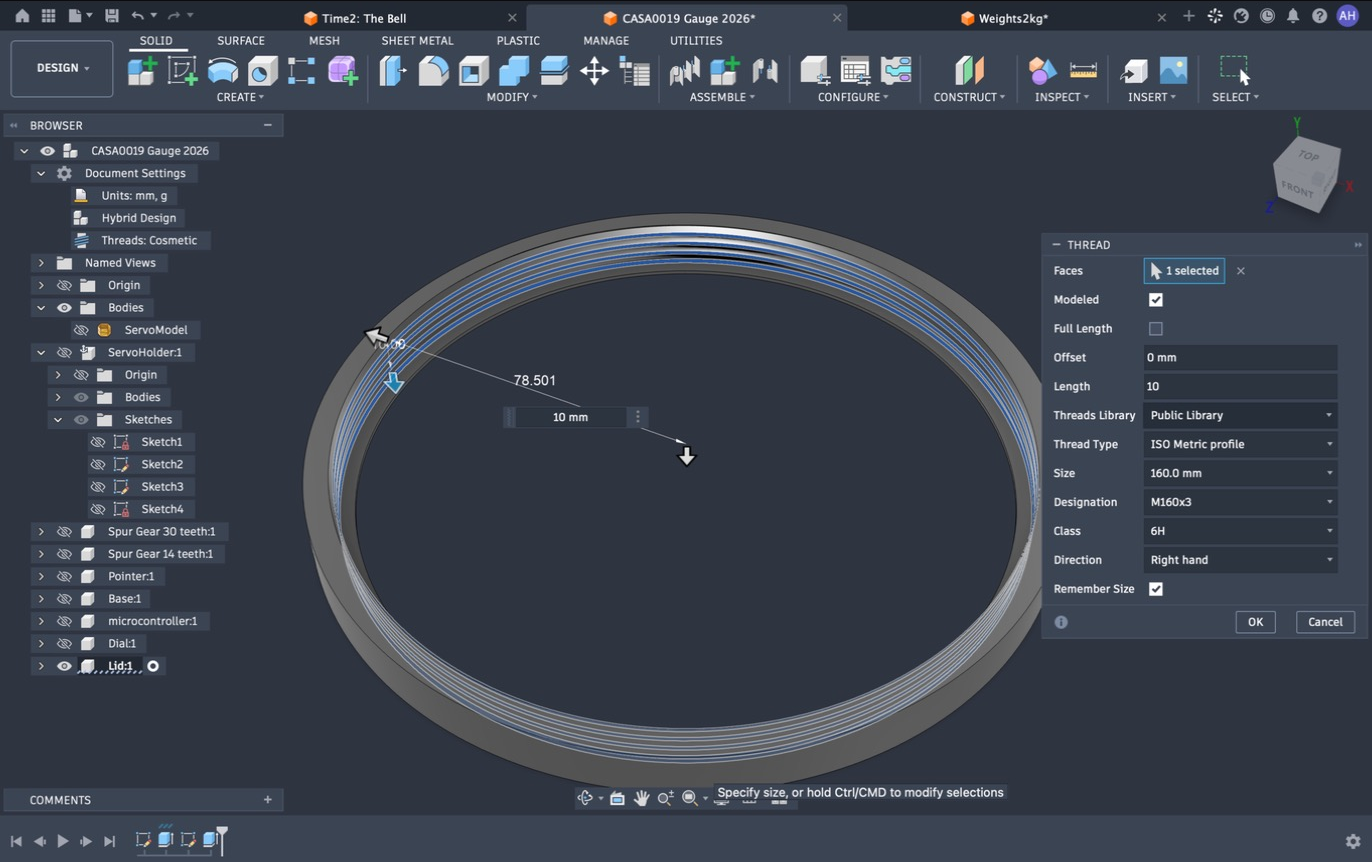Image resolution: width=1372 pixels, height=862 pixels.
Task: Enable the Full Length checkbox
Action: pyautogui.click(x=1156, y=329)
